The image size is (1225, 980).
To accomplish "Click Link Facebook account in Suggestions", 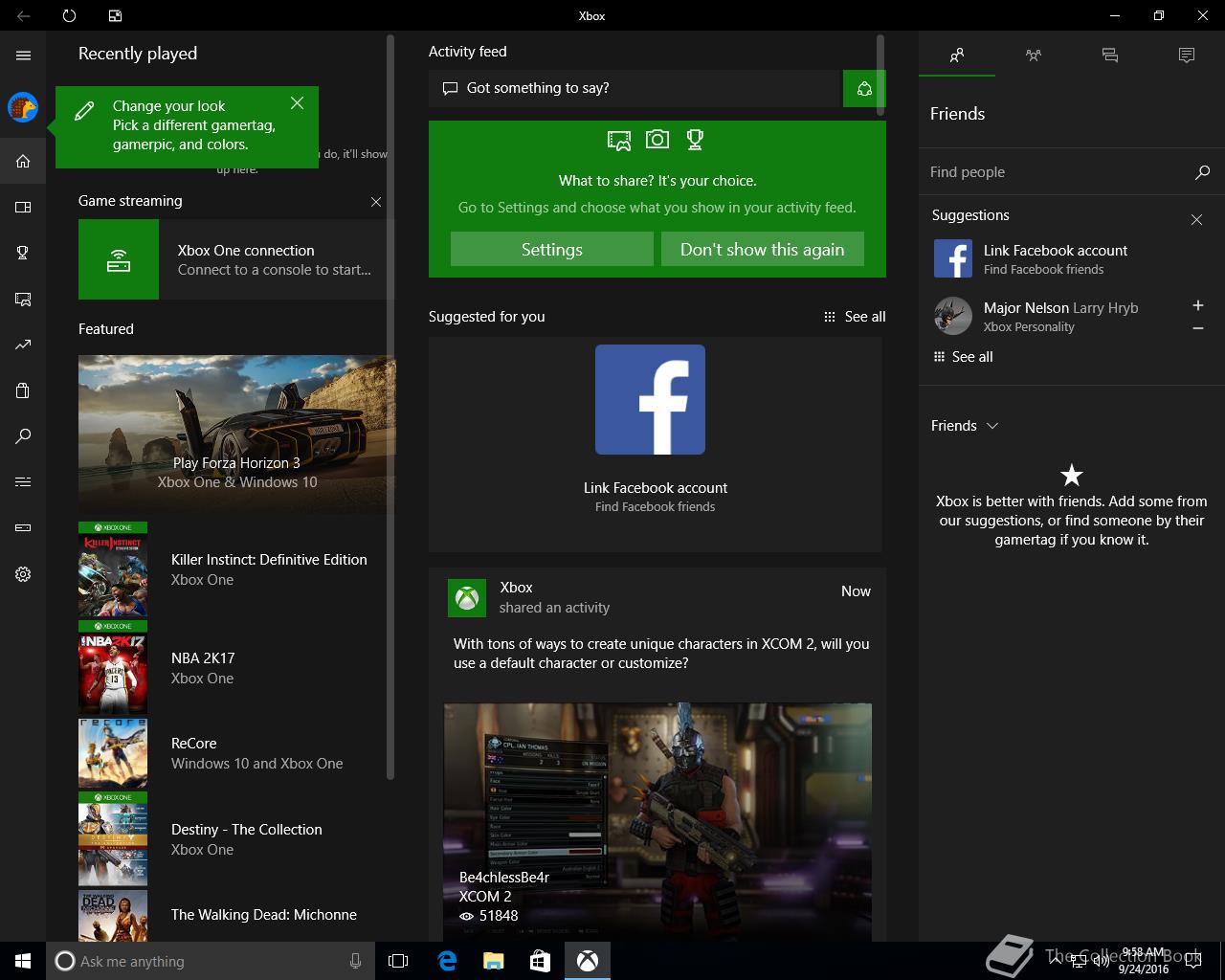I will (x=1056, y=251).
